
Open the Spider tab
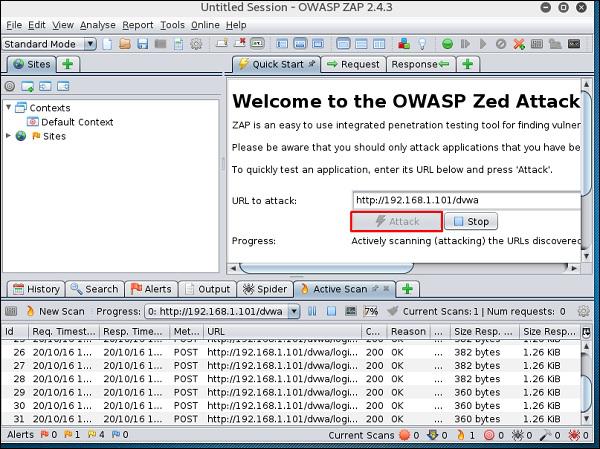point(265,289)
